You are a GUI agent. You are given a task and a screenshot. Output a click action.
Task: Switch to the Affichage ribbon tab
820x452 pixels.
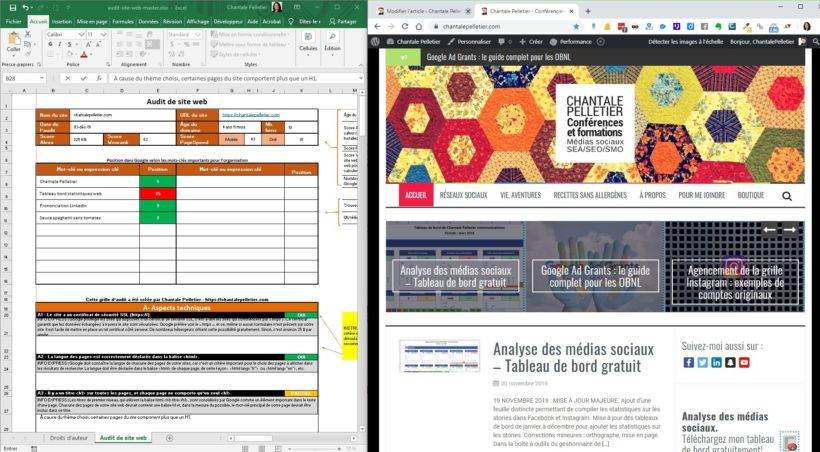[x=198, y=21]
